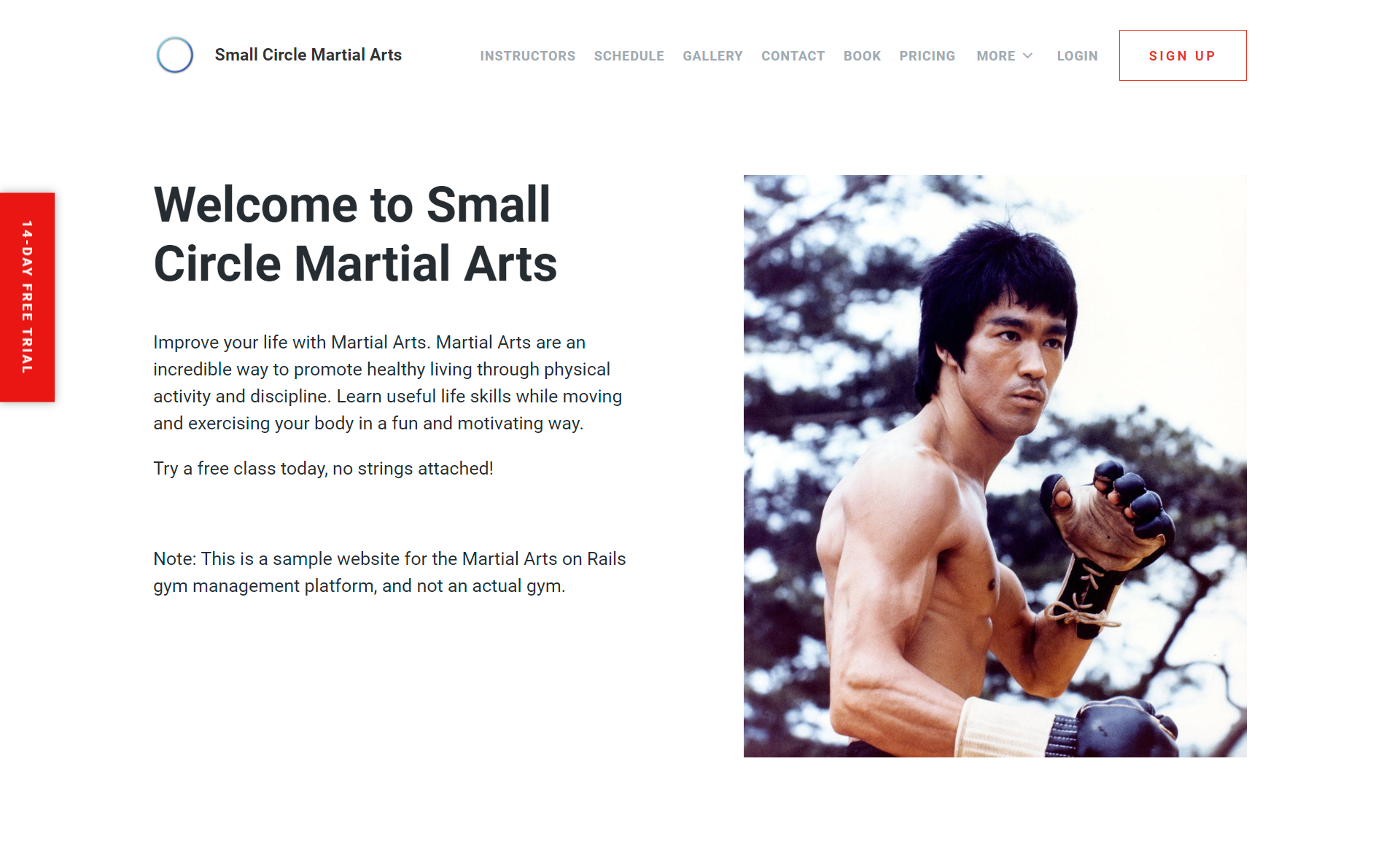Screen dimensions: 1400x850
Task: Click the martial artist hero photo
Action: click(x=995, y=466)
